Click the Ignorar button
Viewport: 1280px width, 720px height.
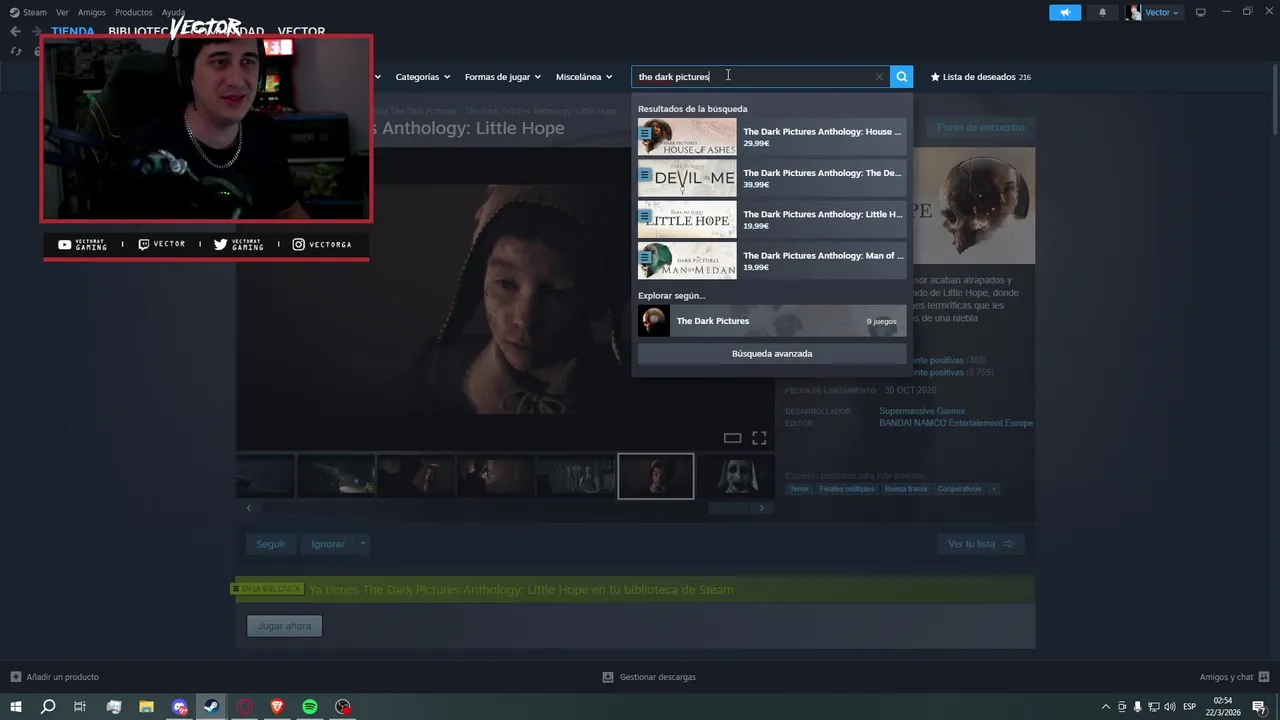328,544
